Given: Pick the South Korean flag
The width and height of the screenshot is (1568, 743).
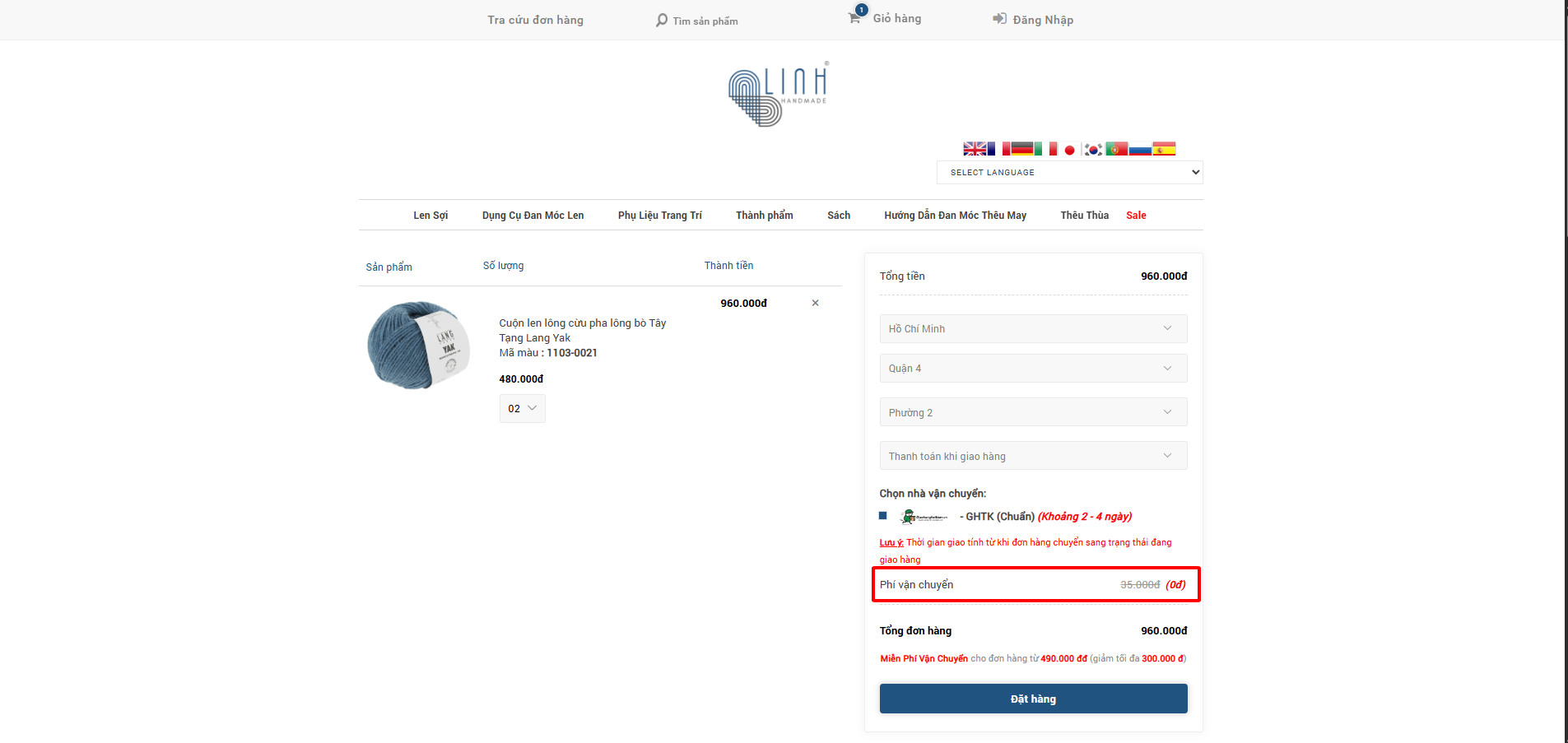Looking at the screenshot, I should tap(1093, 149).
